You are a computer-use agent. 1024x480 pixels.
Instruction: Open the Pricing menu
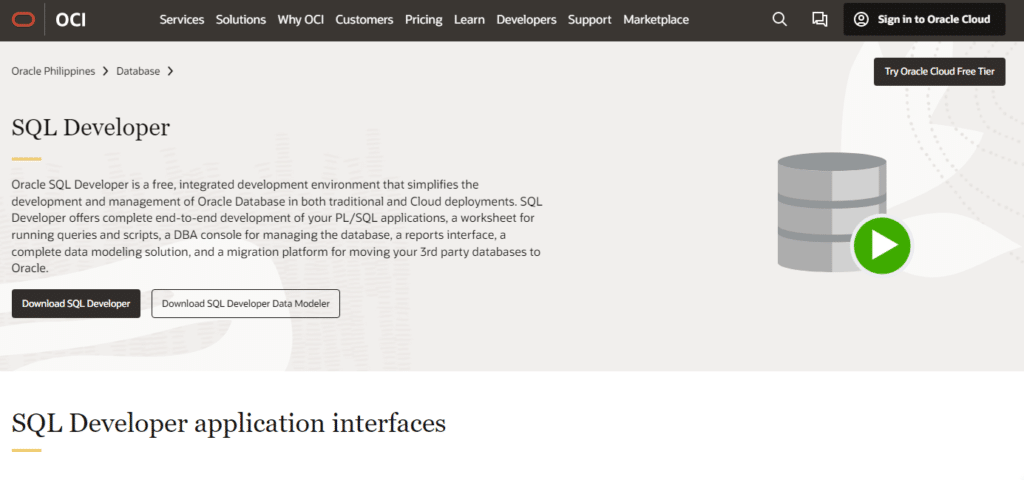[423, 20]
